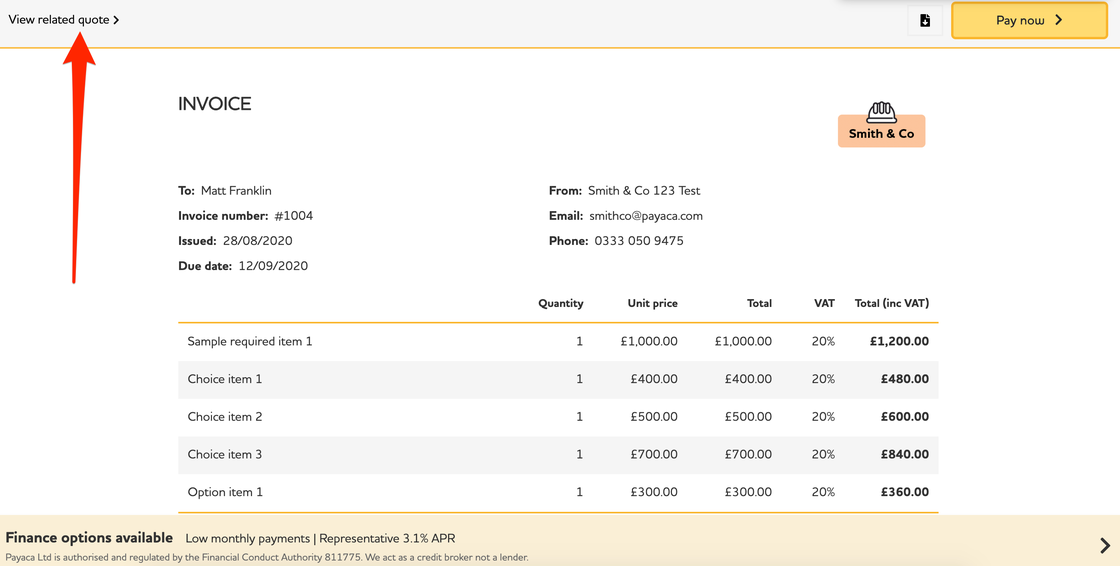Click the download invoice icon

tap(925, 21)
